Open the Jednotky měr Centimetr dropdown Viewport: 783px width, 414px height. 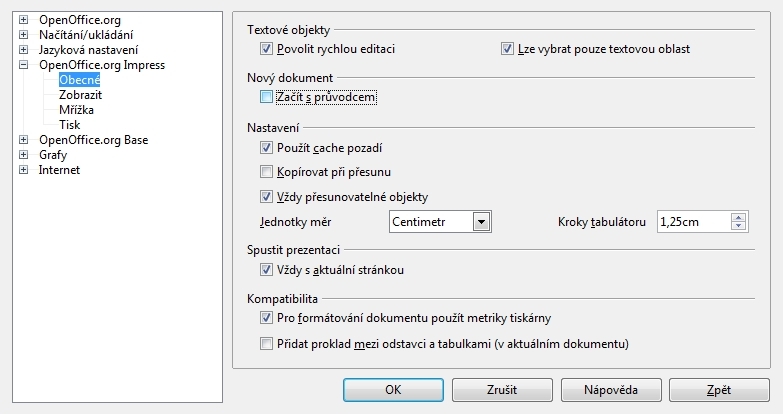[x=481, y=221]
